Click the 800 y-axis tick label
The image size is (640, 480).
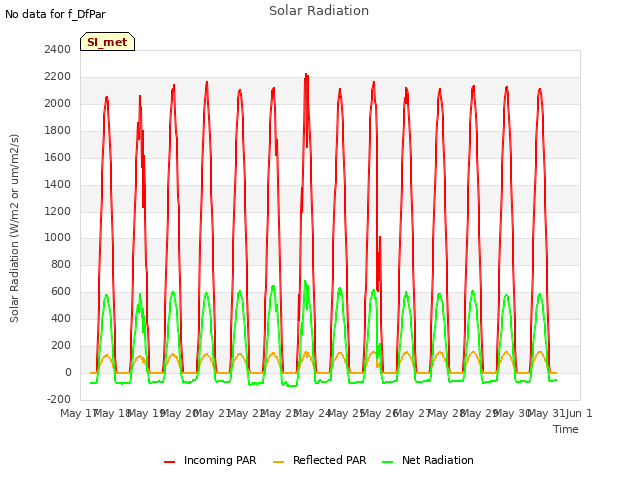[x=61, y=264]
